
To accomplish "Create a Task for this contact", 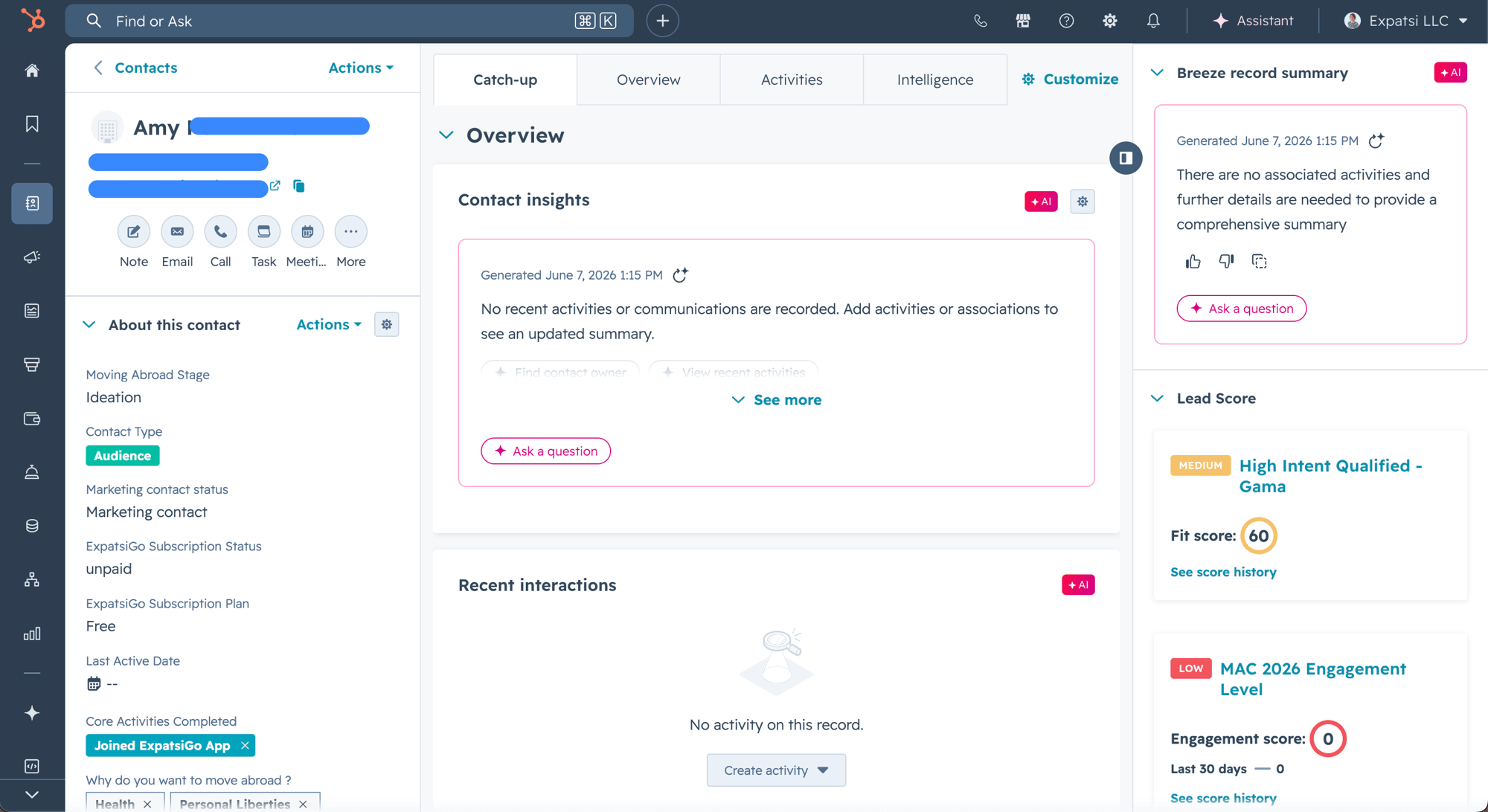I will point(263,232).
